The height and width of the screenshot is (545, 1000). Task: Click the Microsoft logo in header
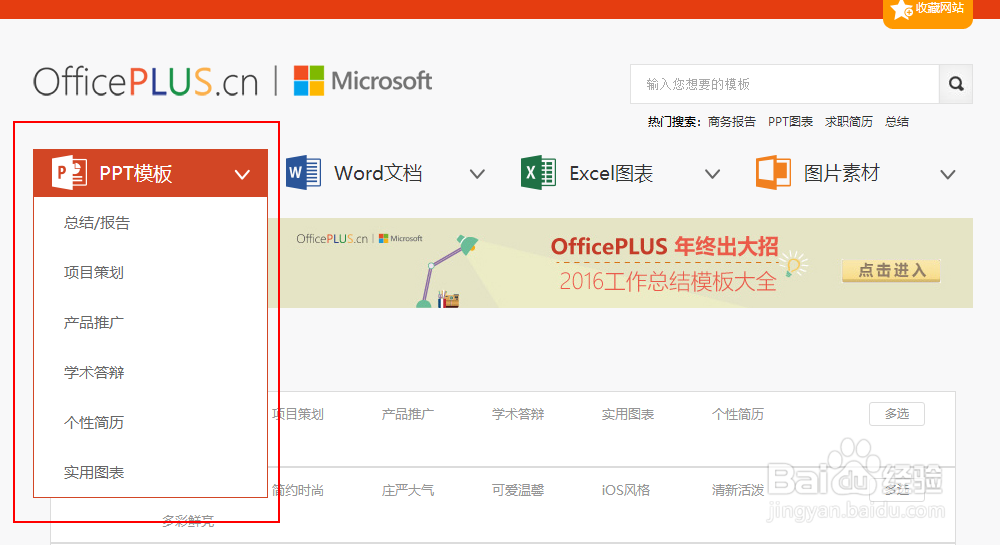pyautogui.click(x=362, y=81)
